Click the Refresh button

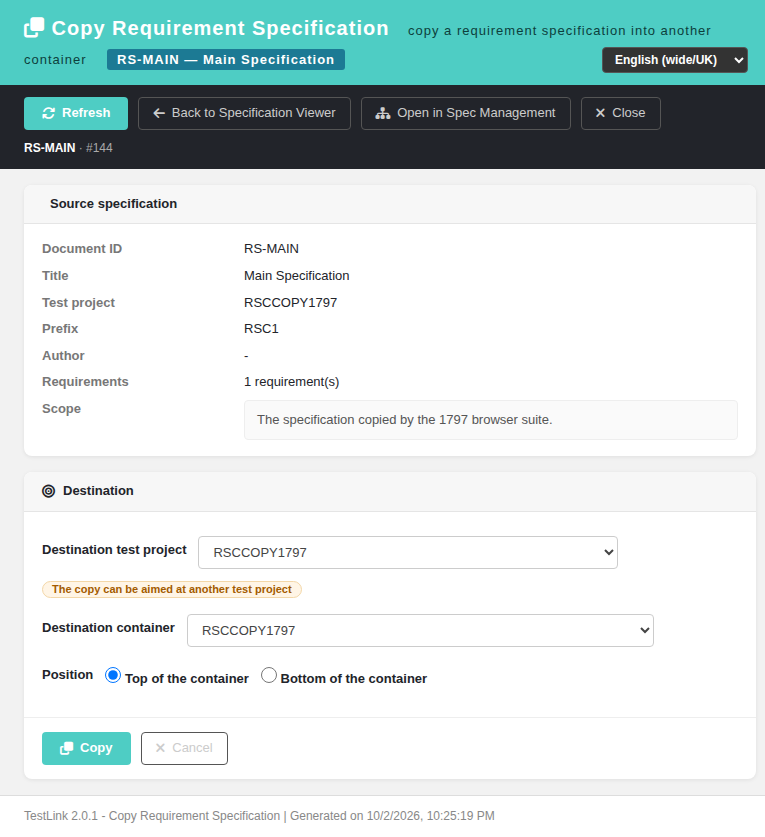pyautogui.click(x=76, y=113)
